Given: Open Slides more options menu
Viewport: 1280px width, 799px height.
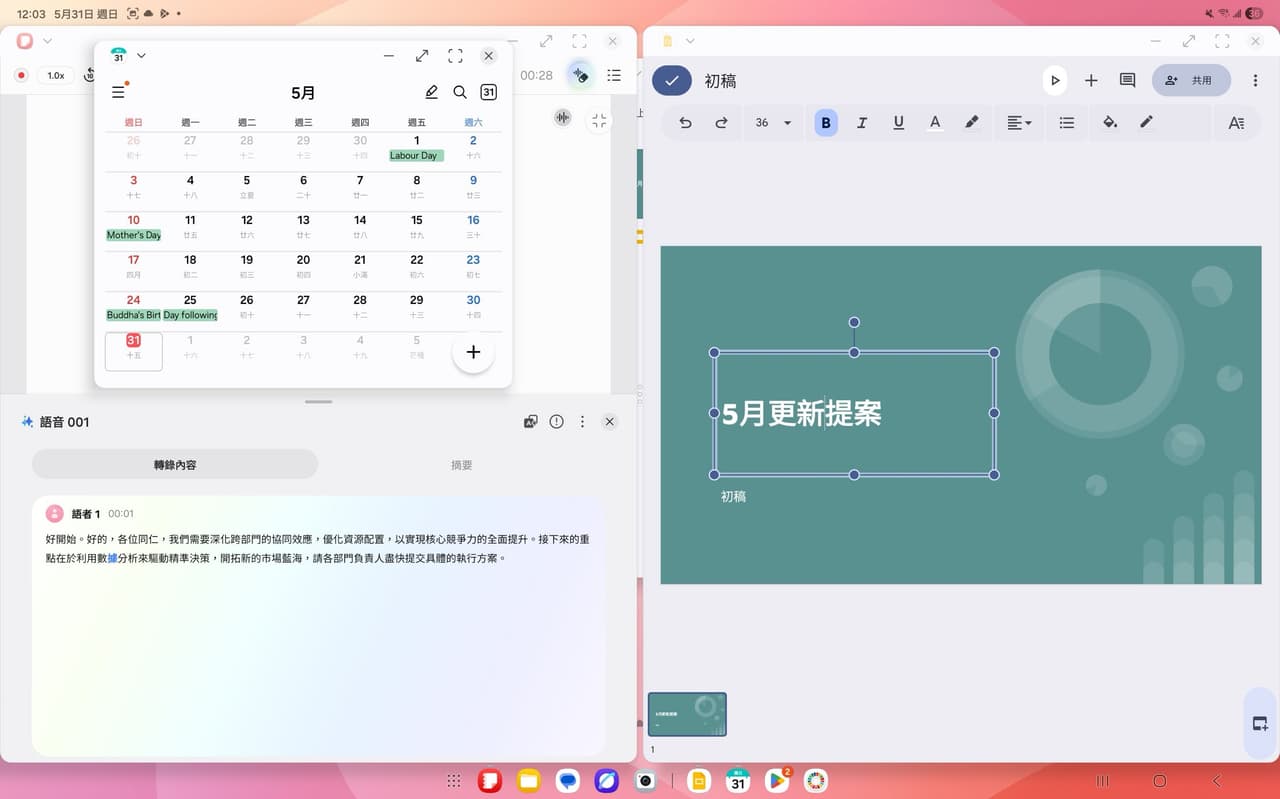Looking at the screenshot, I should [1256, 80].
